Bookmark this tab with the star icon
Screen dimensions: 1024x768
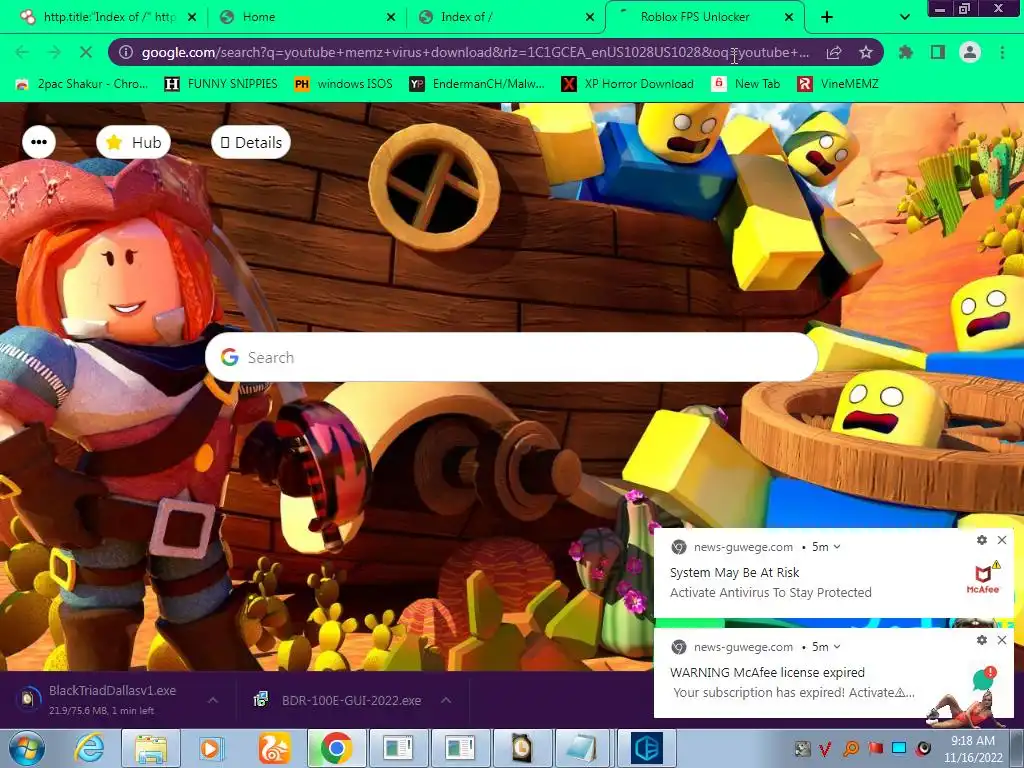[866, 52]
